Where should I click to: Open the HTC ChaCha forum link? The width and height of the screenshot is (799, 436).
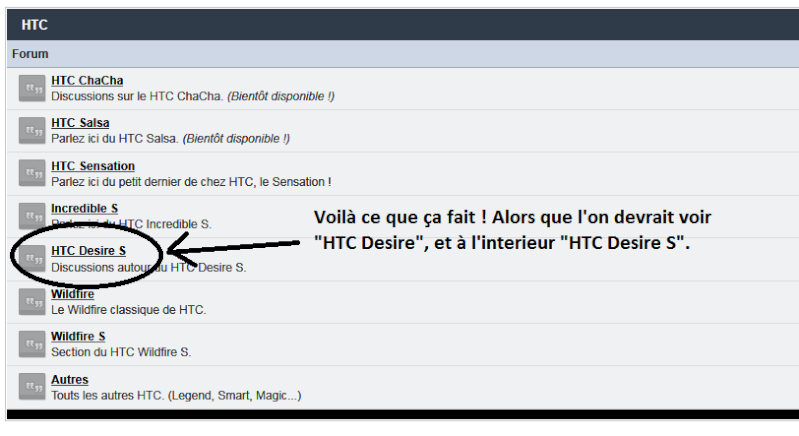tap(87, 80)
